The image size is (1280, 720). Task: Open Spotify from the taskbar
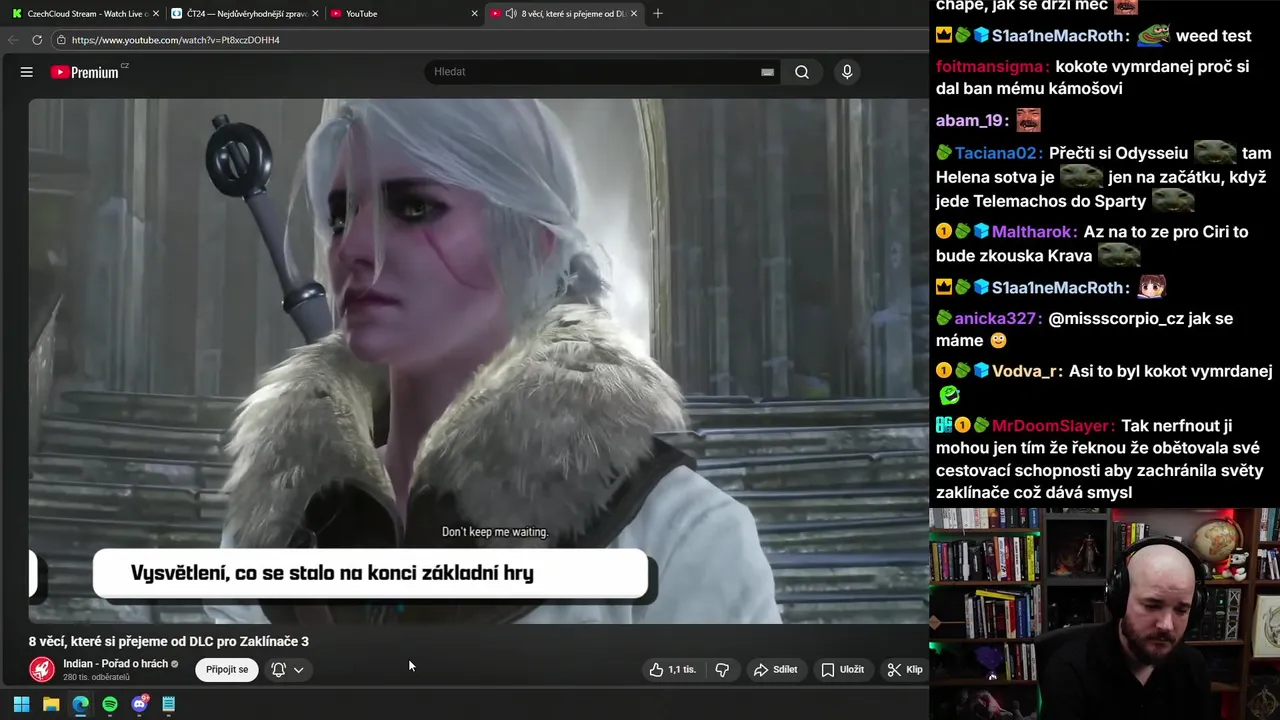[x=110, y=704]
